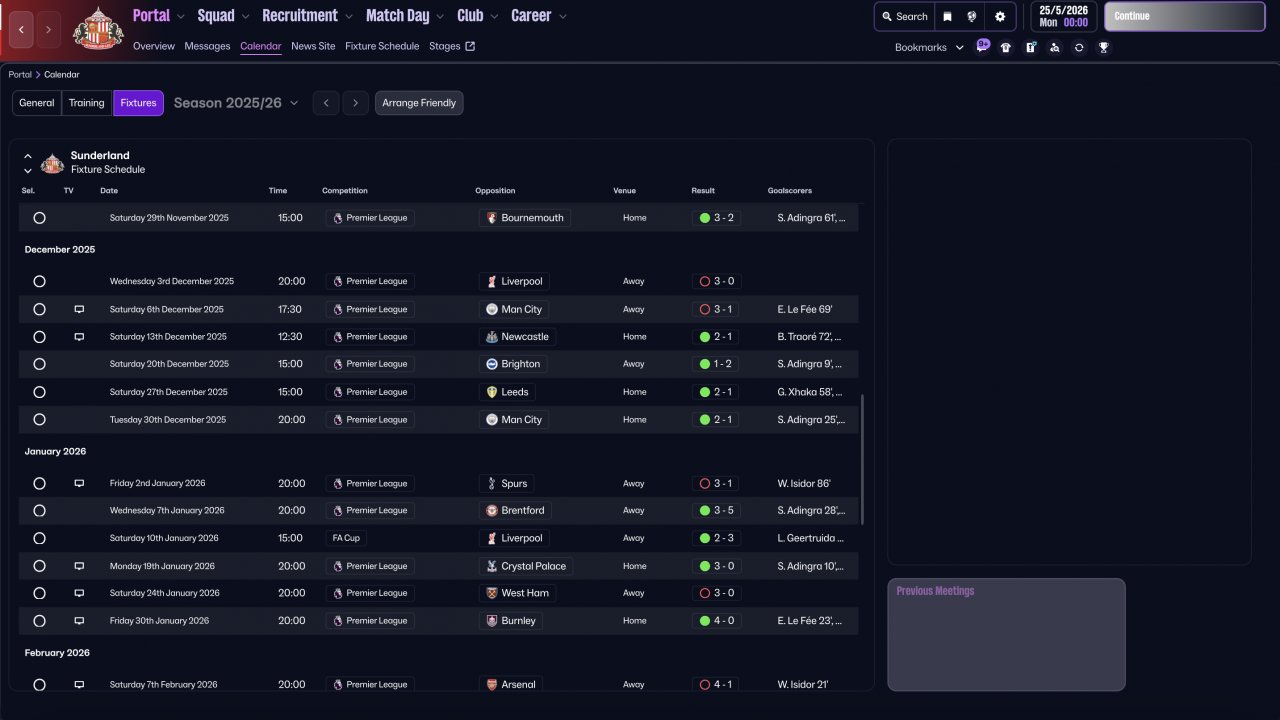Select the Saturday 10th January 2026 FA Cup radio
Screen dimensions: 1280x720
click(x=39, y=538)
